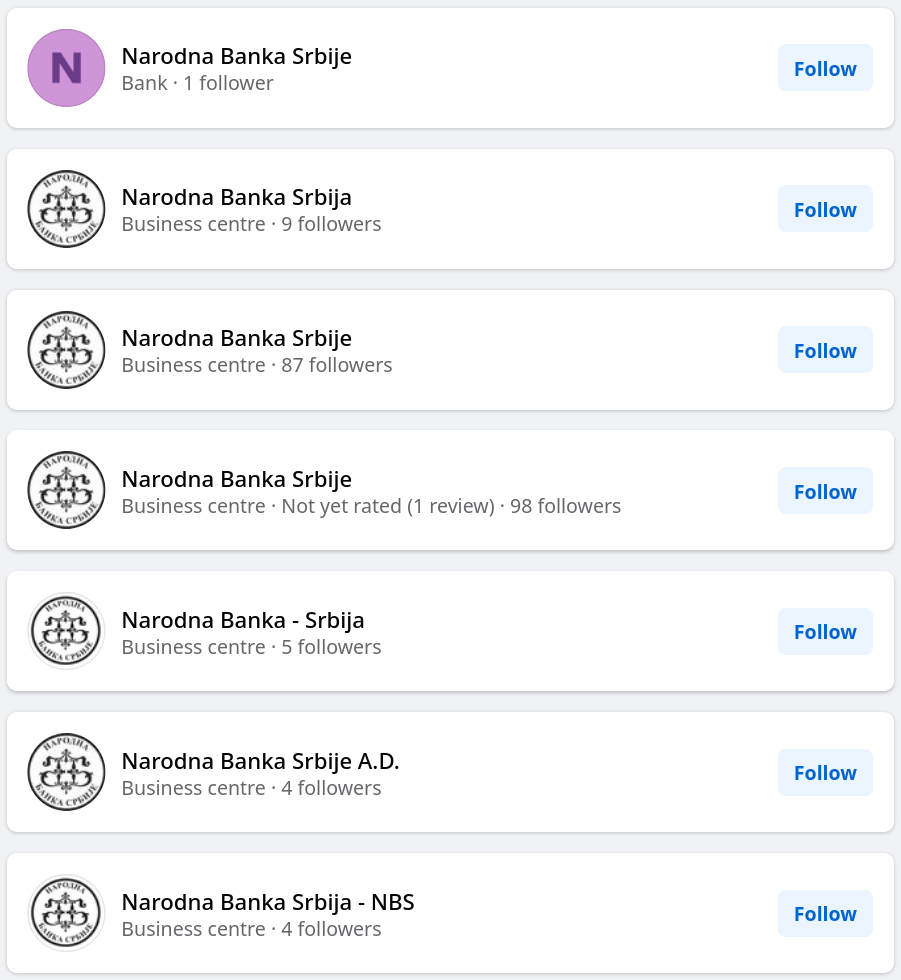This screenshot has height=980, width=901.
Task: Follow Narodna Banka - Srbija page
Action: 825,631
